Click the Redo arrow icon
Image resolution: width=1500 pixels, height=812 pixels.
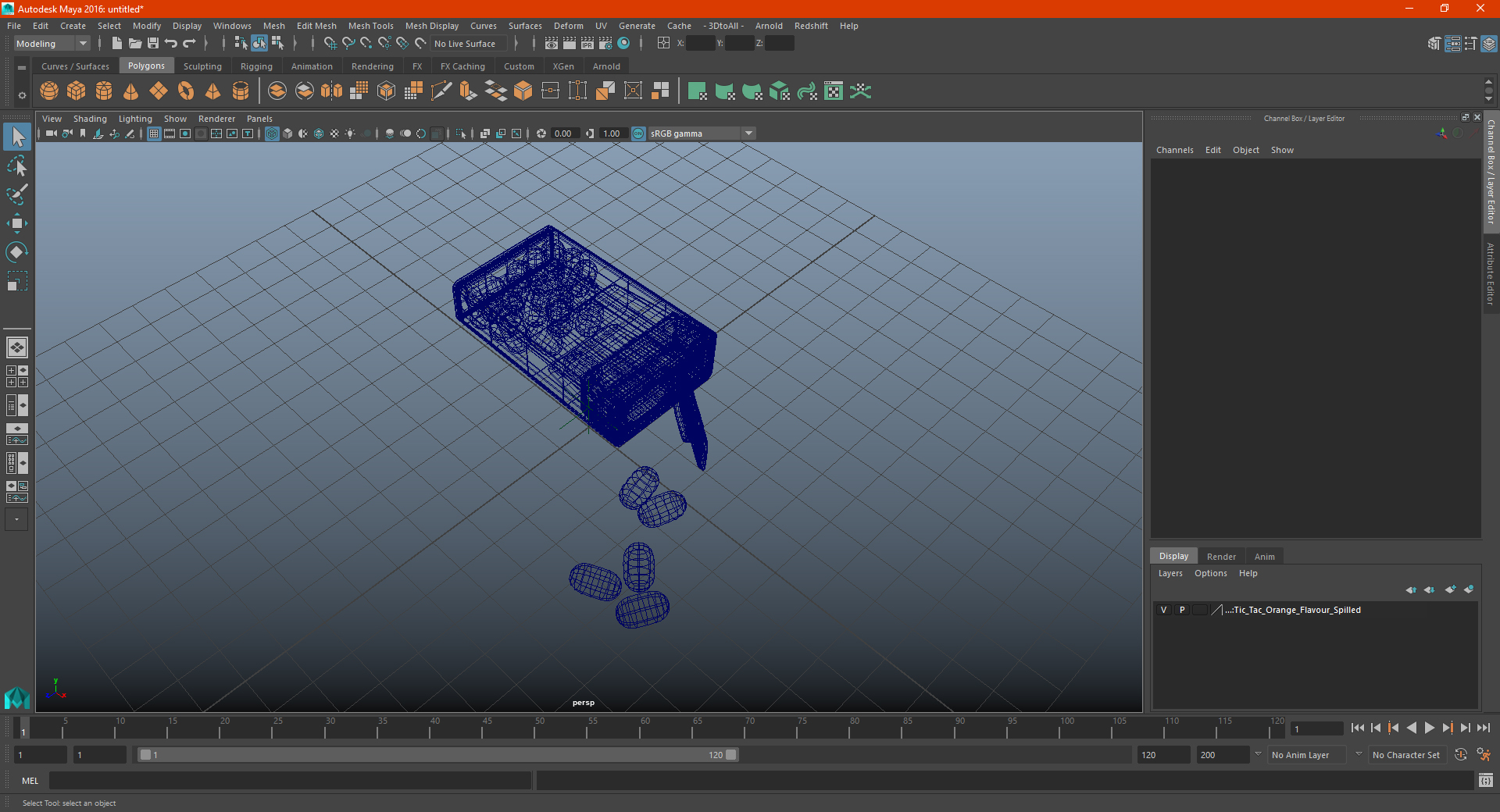tap(189, 44)
